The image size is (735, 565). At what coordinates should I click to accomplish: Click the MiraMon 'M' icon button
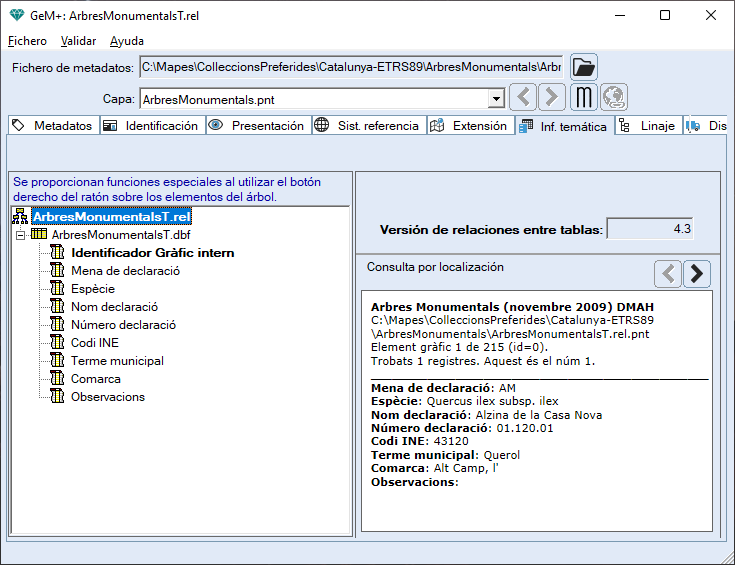click(584, 98)
